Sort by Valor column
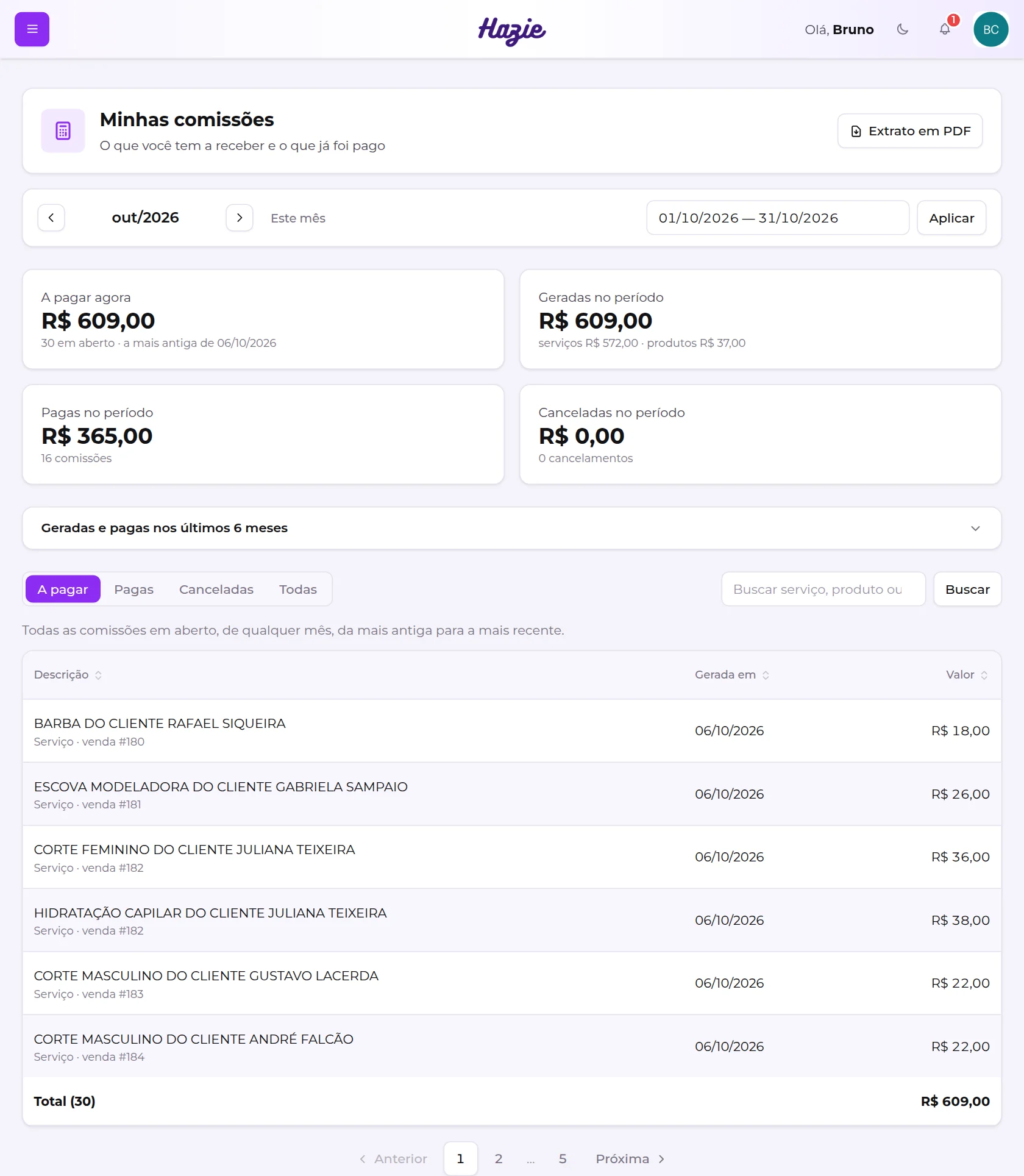This screenshot has height=1176, width=1024. (967, 675)
